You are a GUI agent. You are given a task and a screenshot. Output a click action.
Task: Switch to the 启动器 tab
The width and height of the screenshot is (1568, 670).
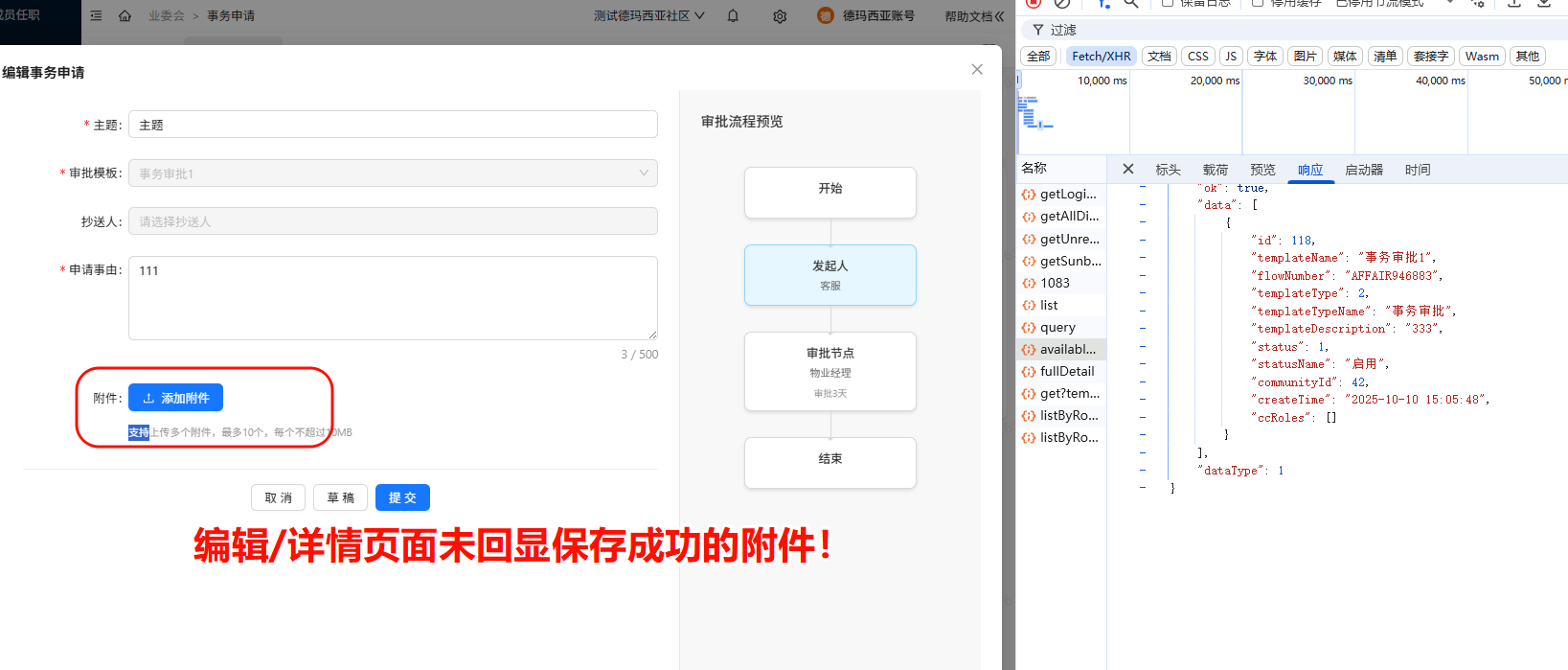coord(1364,170)
